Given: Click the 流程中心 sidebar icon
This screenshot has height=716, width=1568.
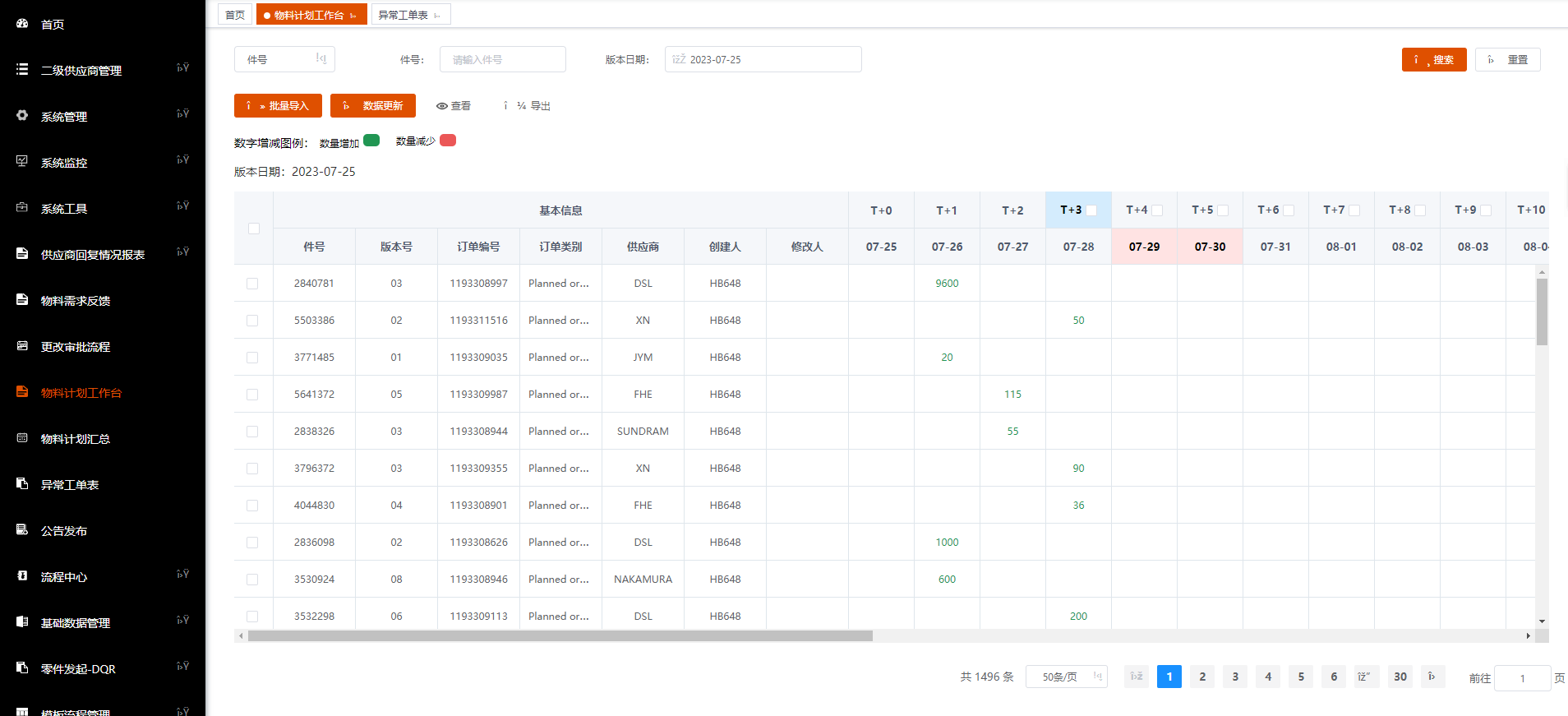Looking at the screenshot, I should coord(22,576).
